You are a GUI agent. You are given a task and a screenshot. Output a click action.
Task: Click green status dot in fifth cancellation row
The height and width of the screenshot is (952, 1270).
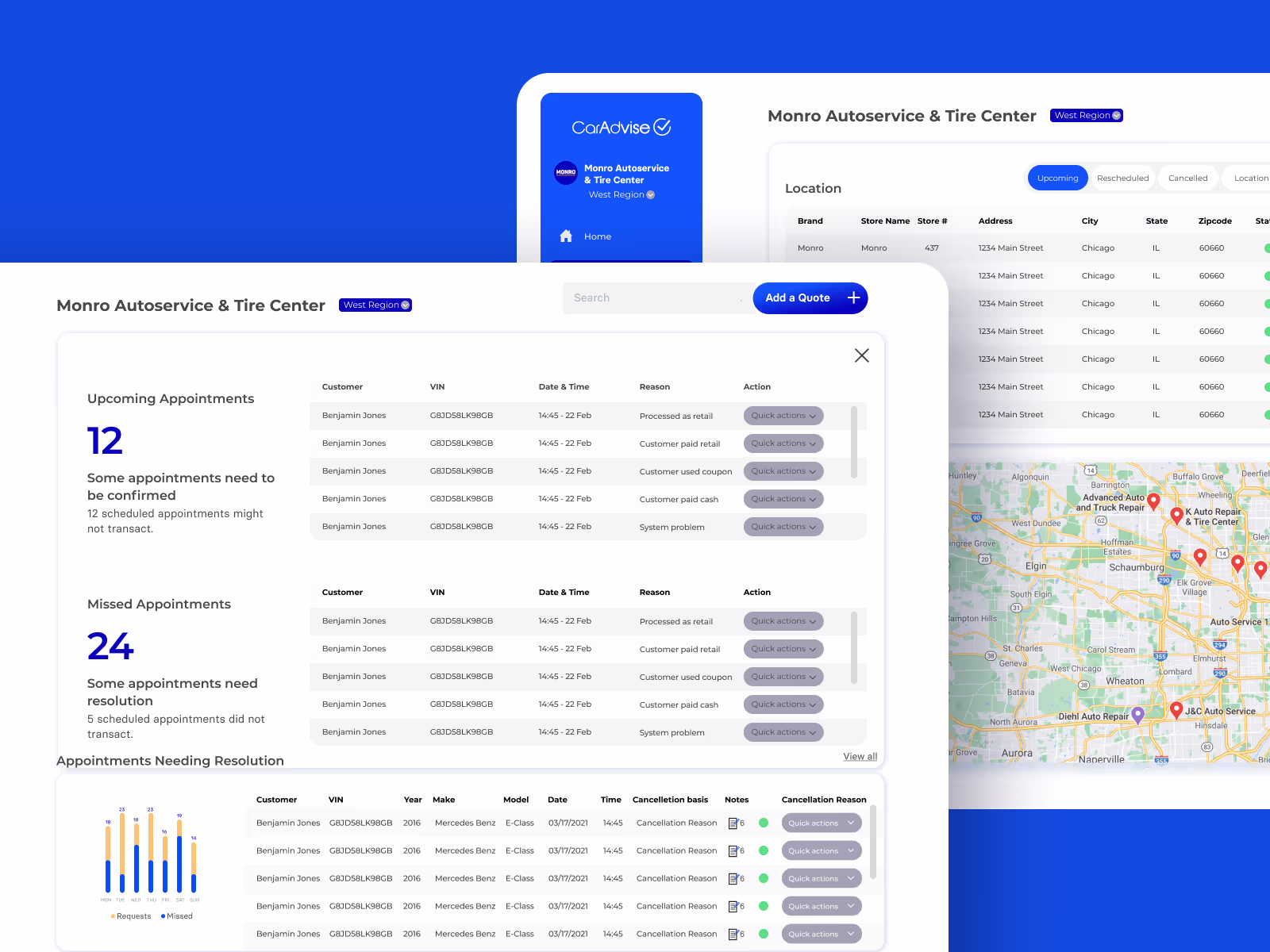pyautogui.click(x=764, y=934)
